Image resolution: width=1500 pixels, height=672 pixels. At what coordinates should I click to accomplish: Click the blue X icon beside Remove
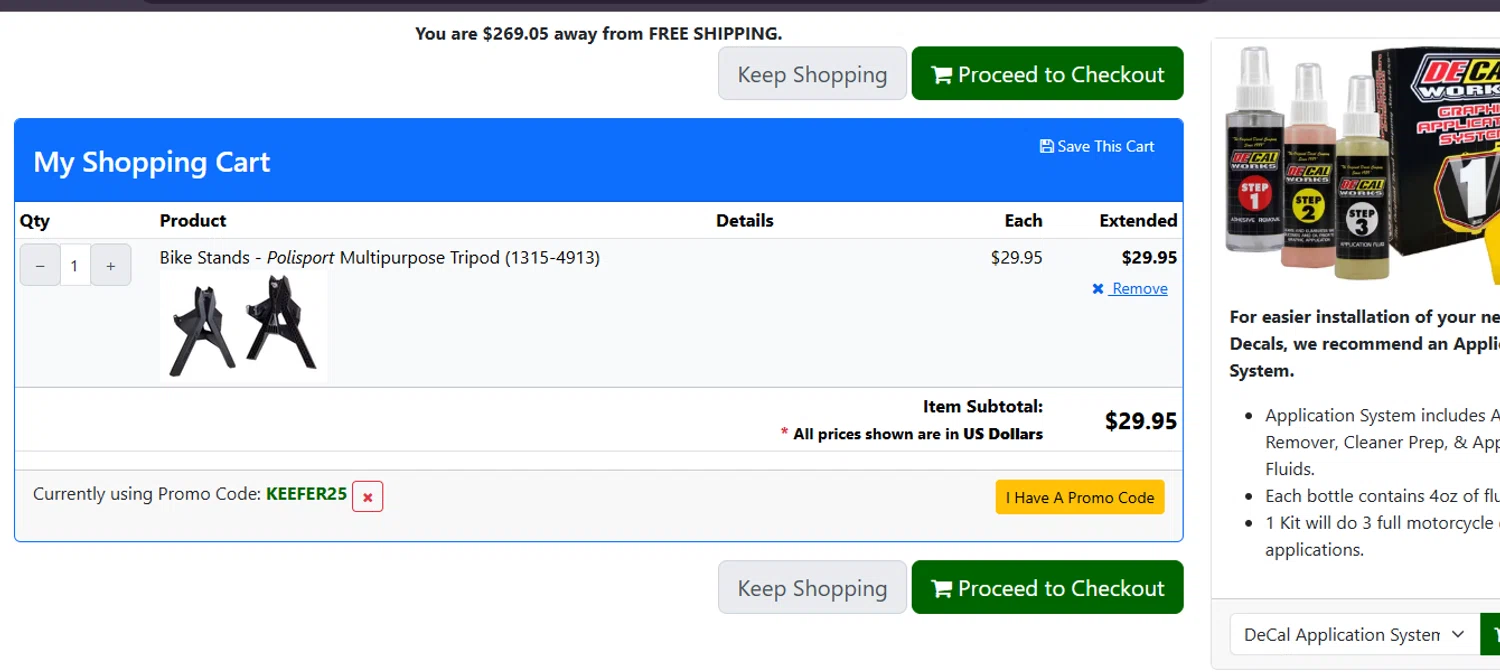click(1098, 289)
